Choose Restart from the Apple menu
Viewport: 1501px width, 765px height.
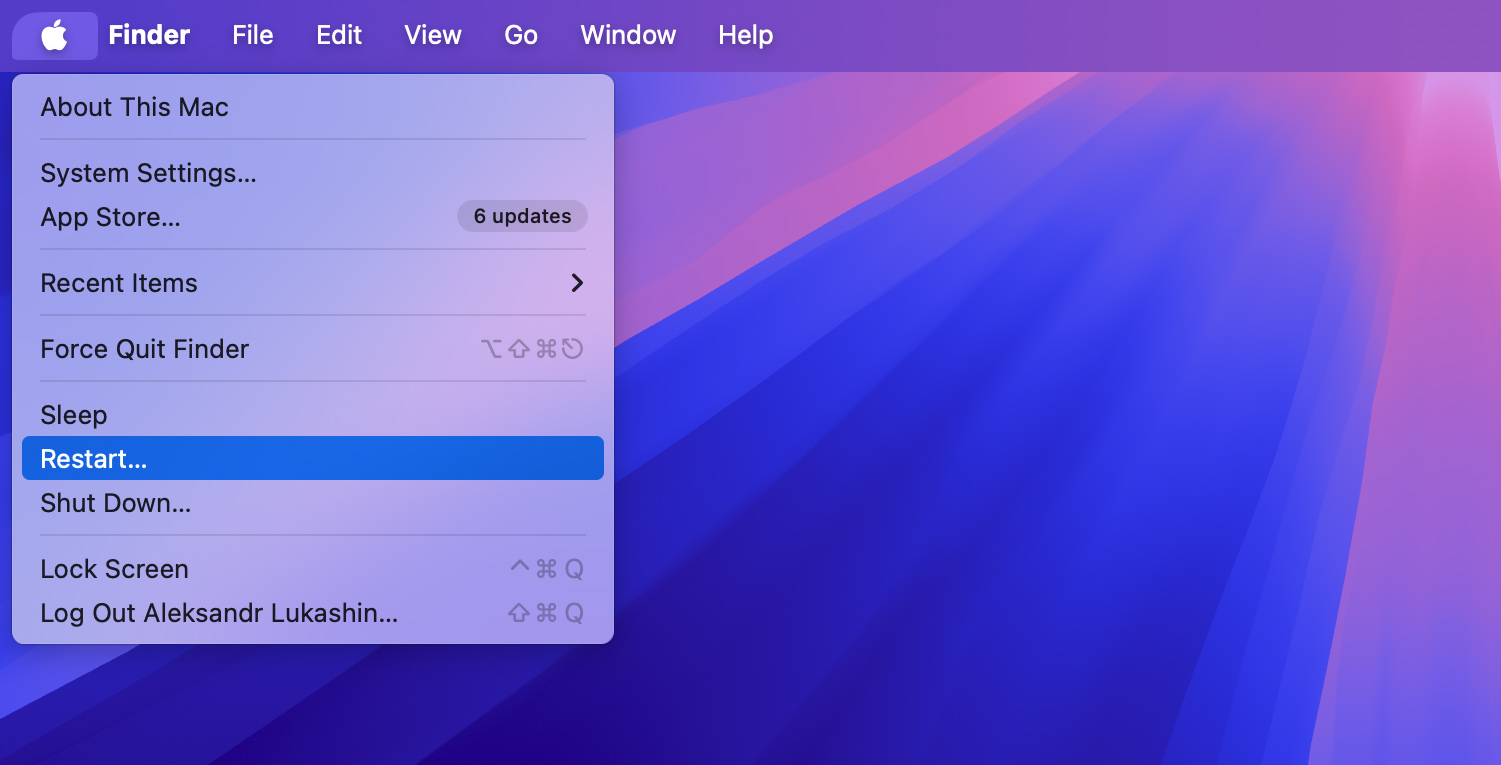click(313, 458)
